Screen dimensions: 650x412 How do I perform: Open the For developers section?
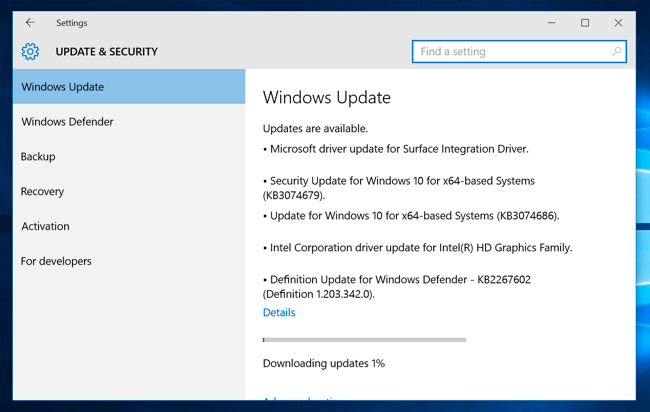[x=129, y=261]
